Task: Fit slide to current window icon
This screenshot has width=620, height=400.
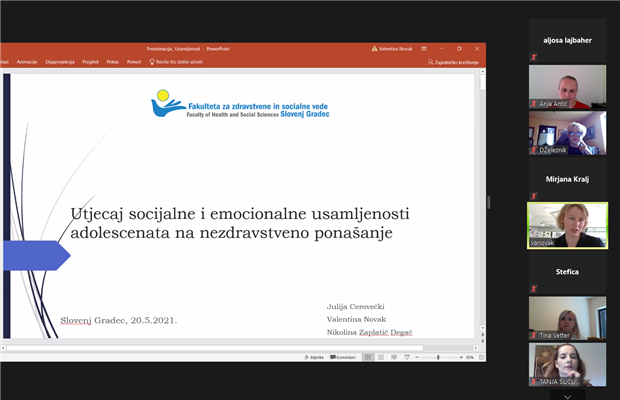Action: point(481,357)
